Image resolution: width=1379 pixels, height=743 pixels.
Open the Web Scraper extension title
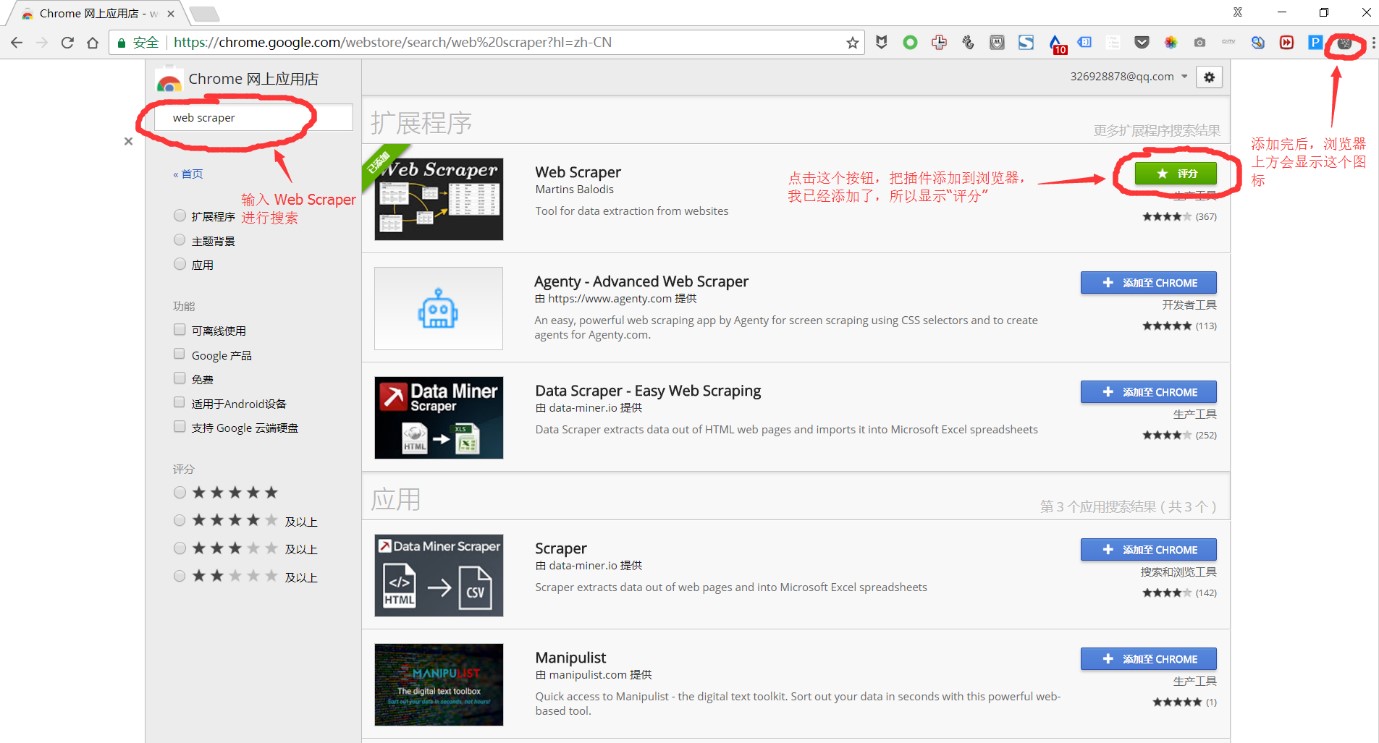[x=578, y=172]
